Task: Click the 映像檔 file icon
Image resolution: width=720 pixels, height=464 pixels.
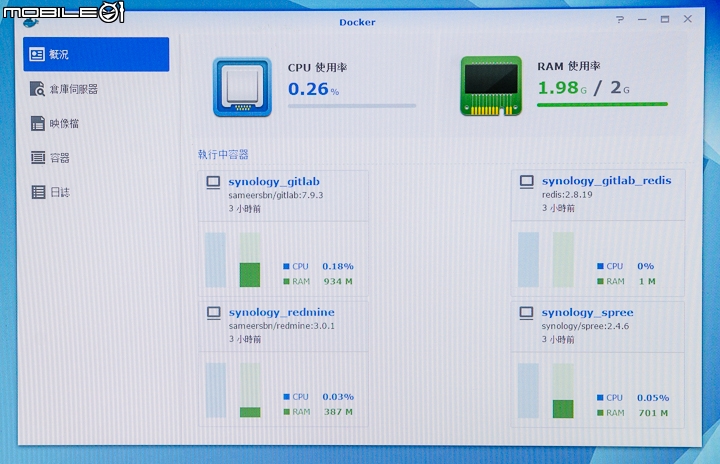Action: [38, 123]
